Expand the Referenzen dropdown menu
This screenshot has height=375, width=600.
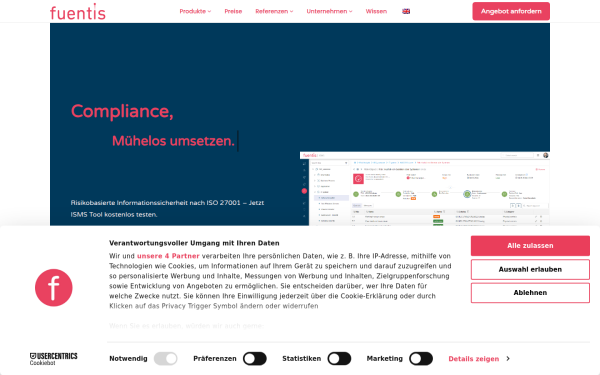point(274,11)
